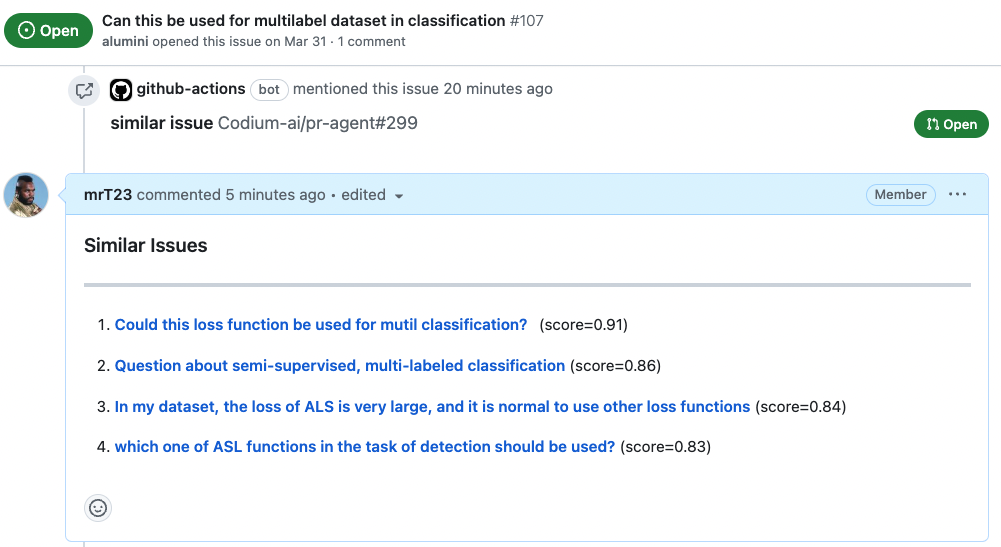Open the Codium-ai/pr-agent#299 reference
This screenshot has width=1001, height=547.
[x=317, y=124]
